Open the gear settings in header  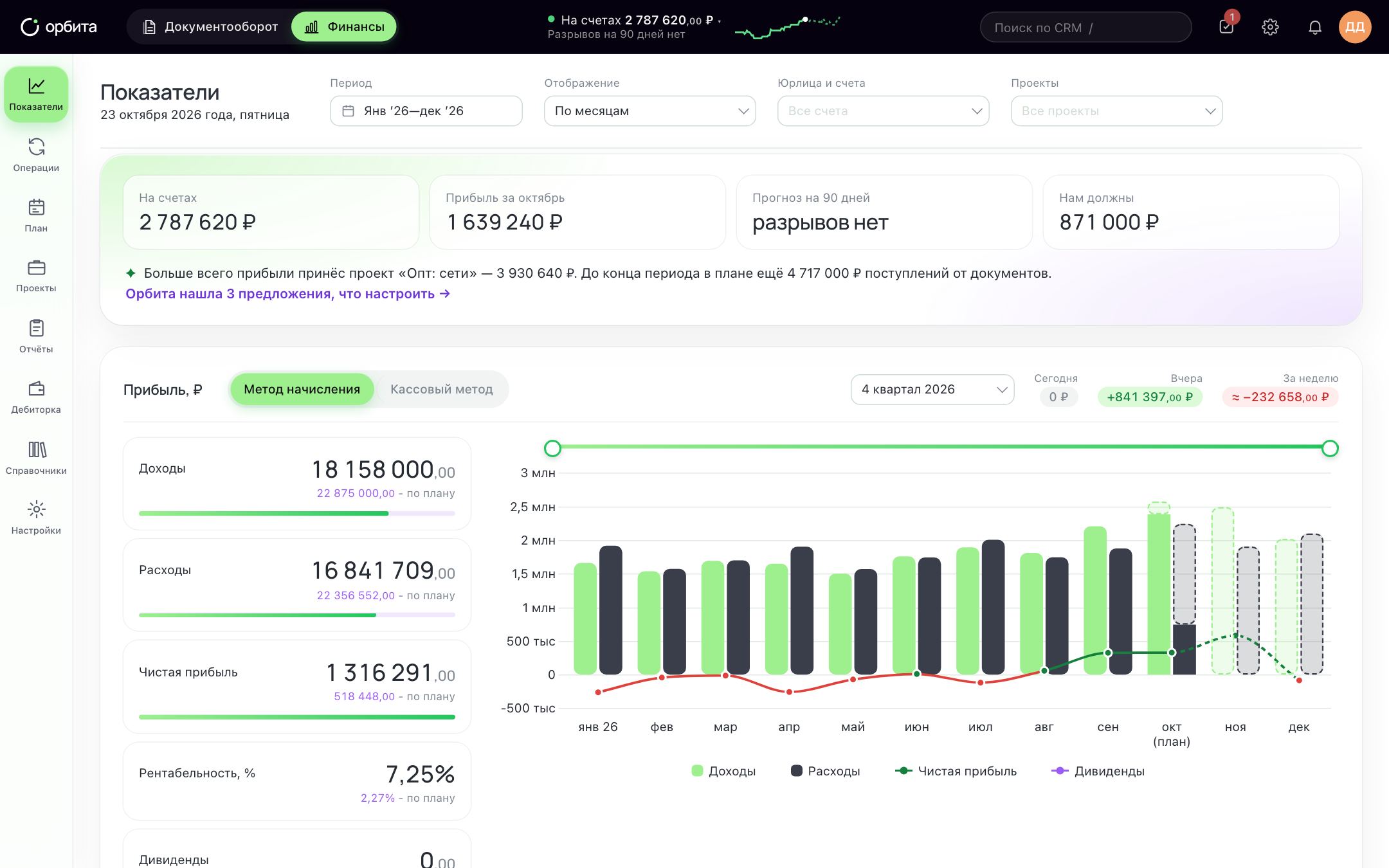pos(1270,27)
